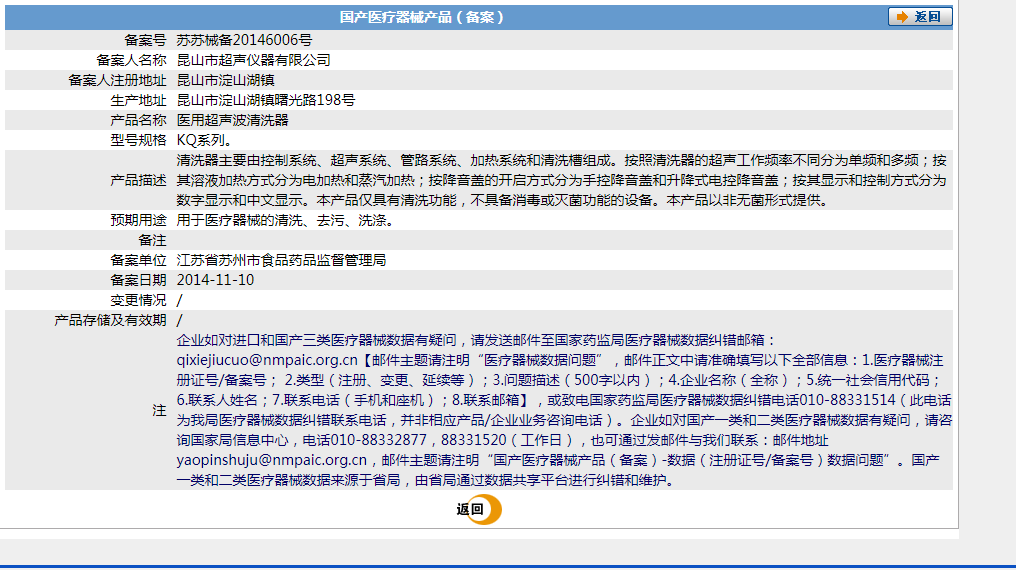Viewport: 1016px width, 570px height.
Task: Click the email qixiejiucuo@nmpaic.org.cn
Action: coord(266,360)
